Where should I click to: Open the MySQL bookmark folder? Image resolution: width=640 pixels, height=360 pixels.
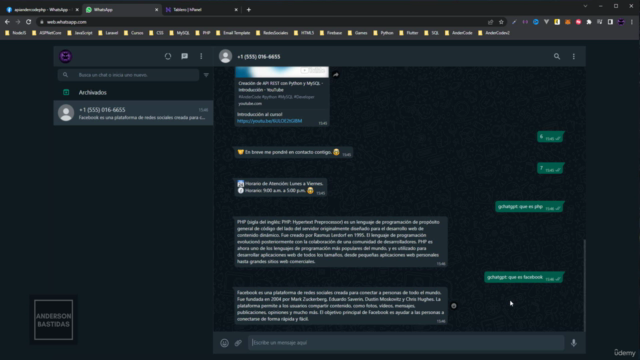point(179,33)
